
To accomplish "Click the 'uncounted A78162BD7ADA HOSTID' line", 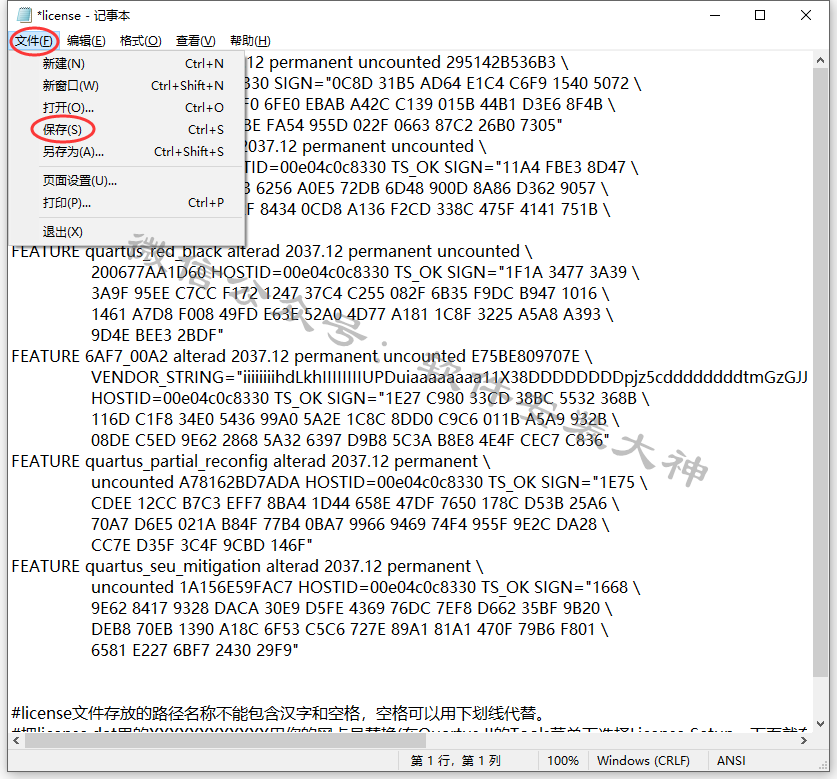I will 369,482.
